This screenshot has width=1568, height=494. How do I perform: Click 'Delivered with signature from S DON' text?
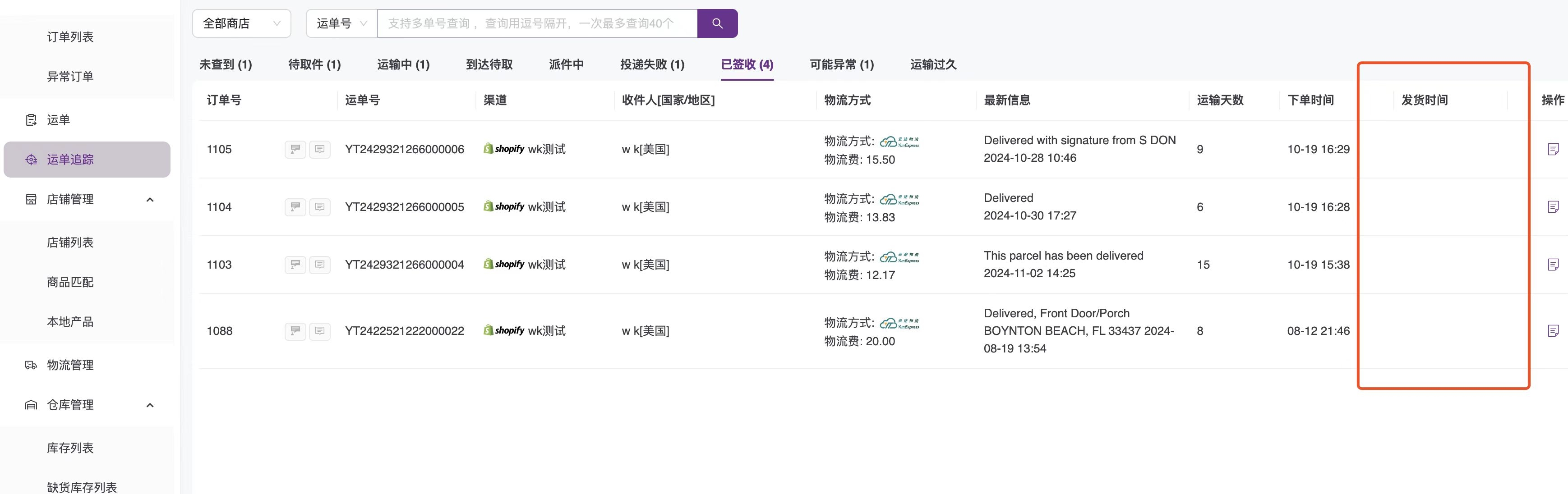click(x=1079, y=141)
